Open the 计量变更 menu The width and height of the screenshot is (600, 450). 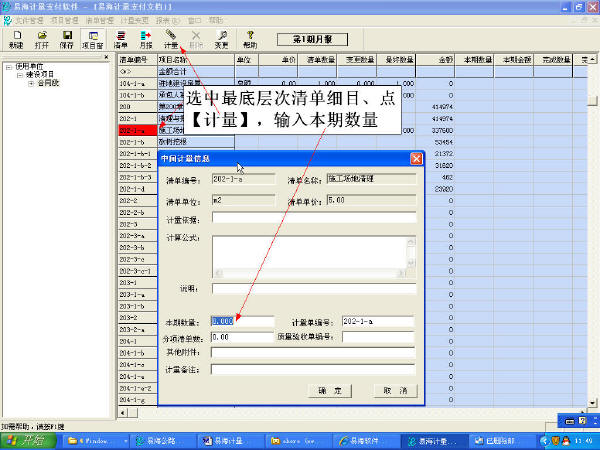point(134,20)
